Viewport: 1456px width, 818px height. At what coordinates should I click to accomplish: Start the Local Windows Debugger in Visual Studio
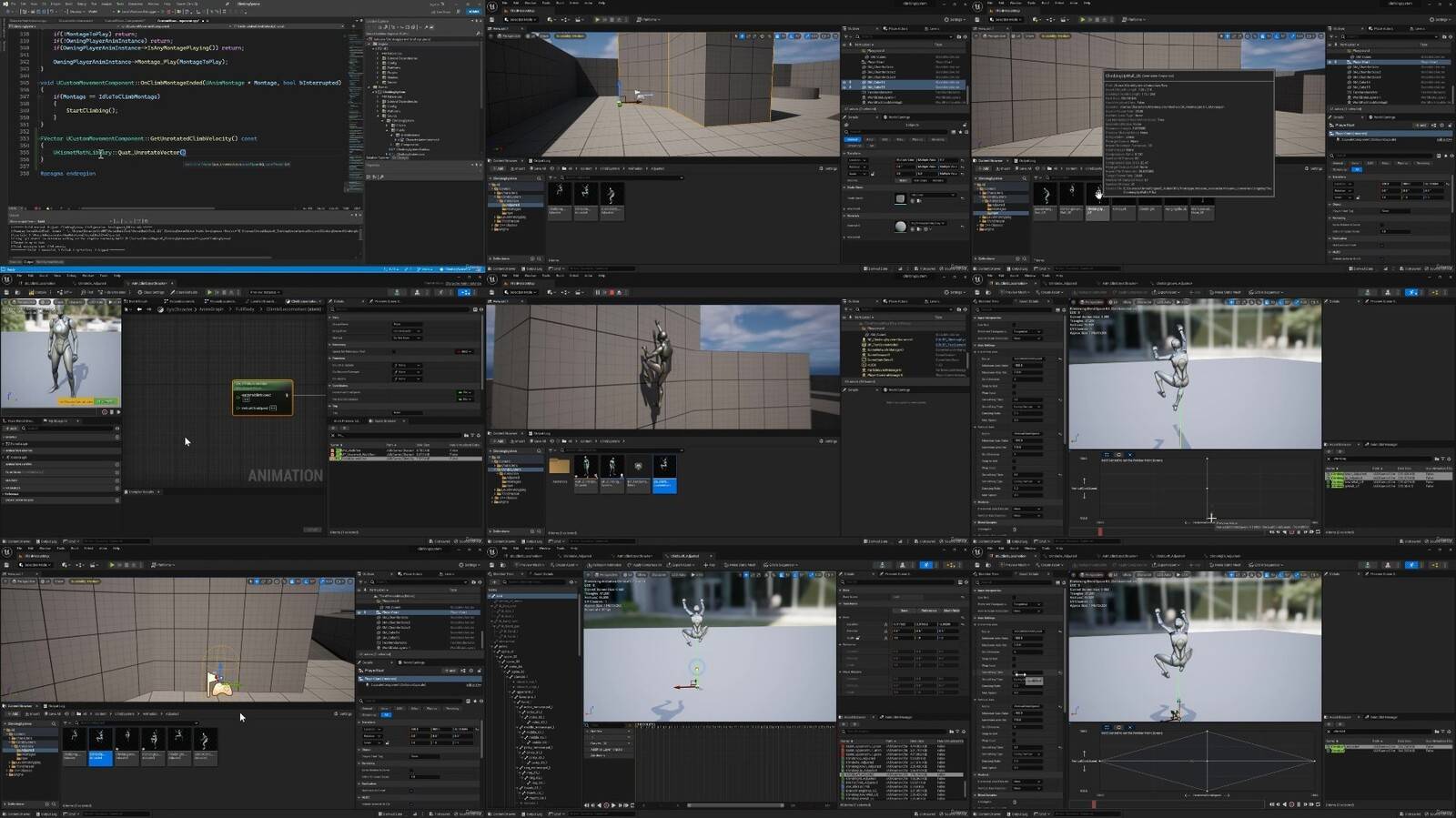click(136, 12)
